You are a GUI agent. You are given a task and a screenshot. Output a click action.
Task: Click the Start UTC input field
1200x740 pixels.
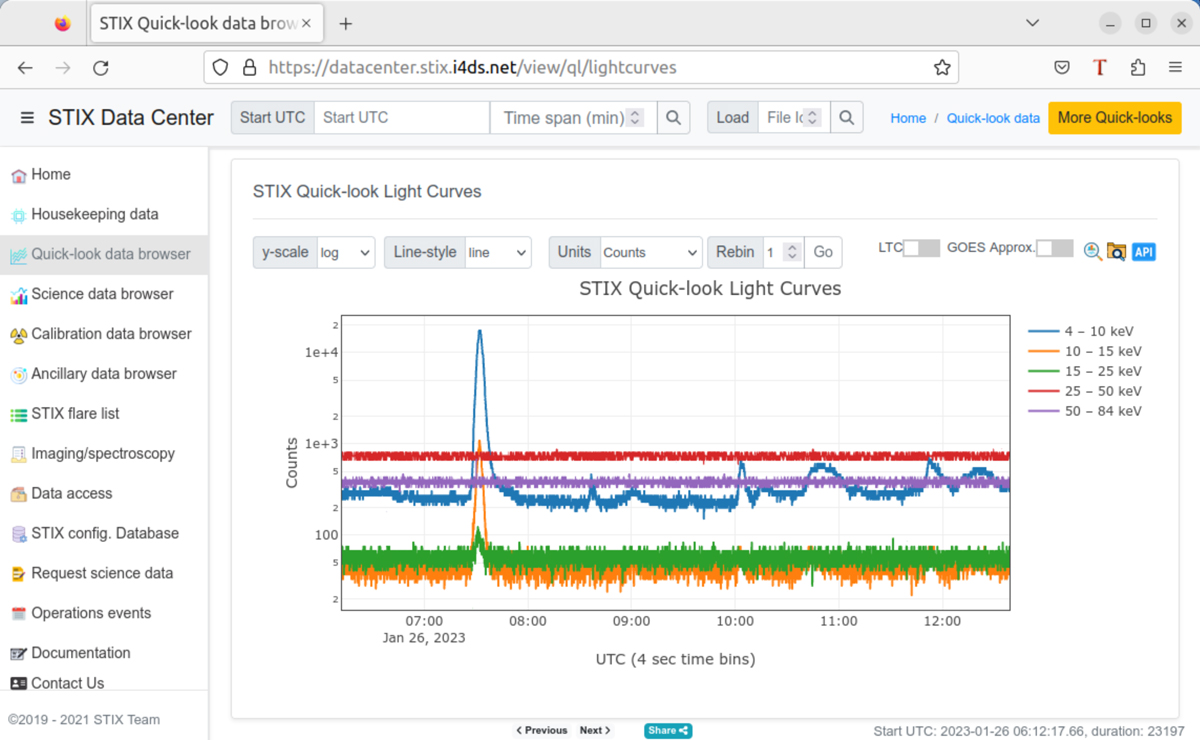click(401, 118)
